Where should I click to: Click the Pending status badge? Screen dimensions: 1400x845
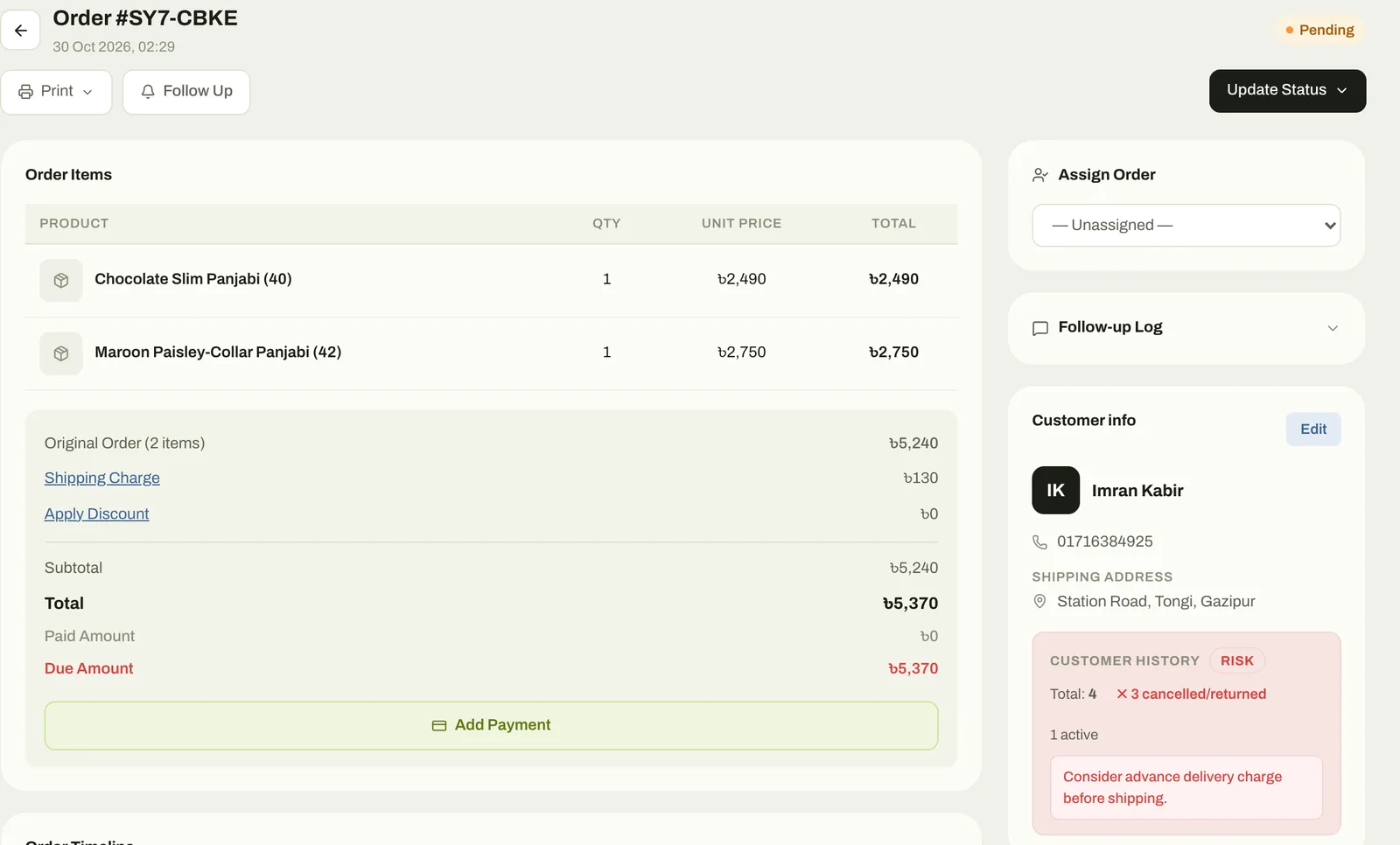click(1319, 30)
